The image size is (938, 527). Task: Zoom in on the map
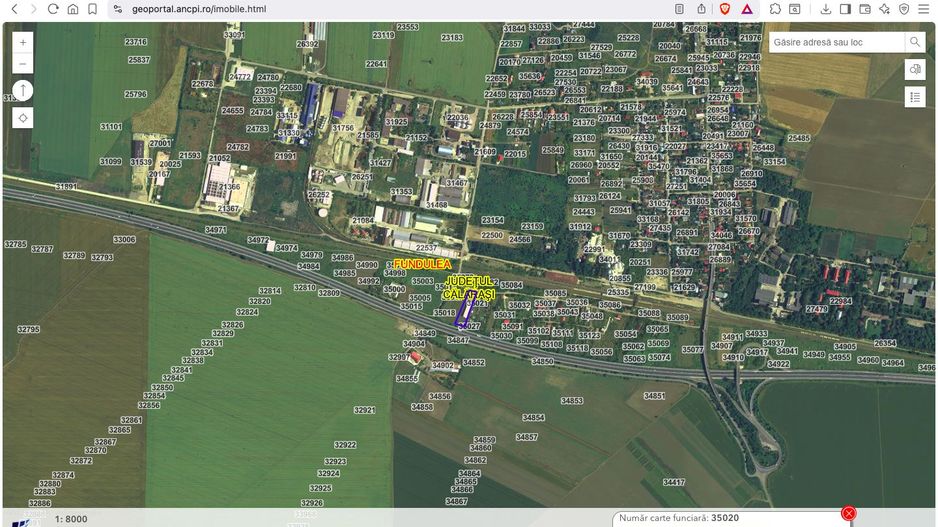click(x=24, y=42)
